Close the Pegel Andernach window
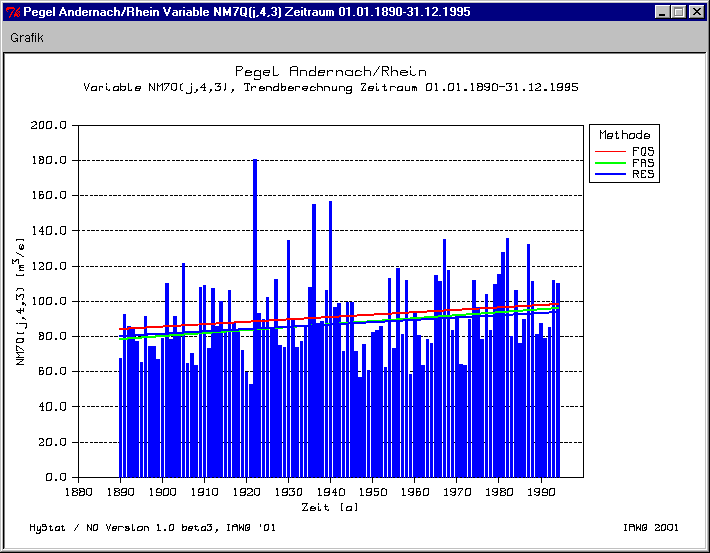The image size is (710, 553). (x=696, y=12)
